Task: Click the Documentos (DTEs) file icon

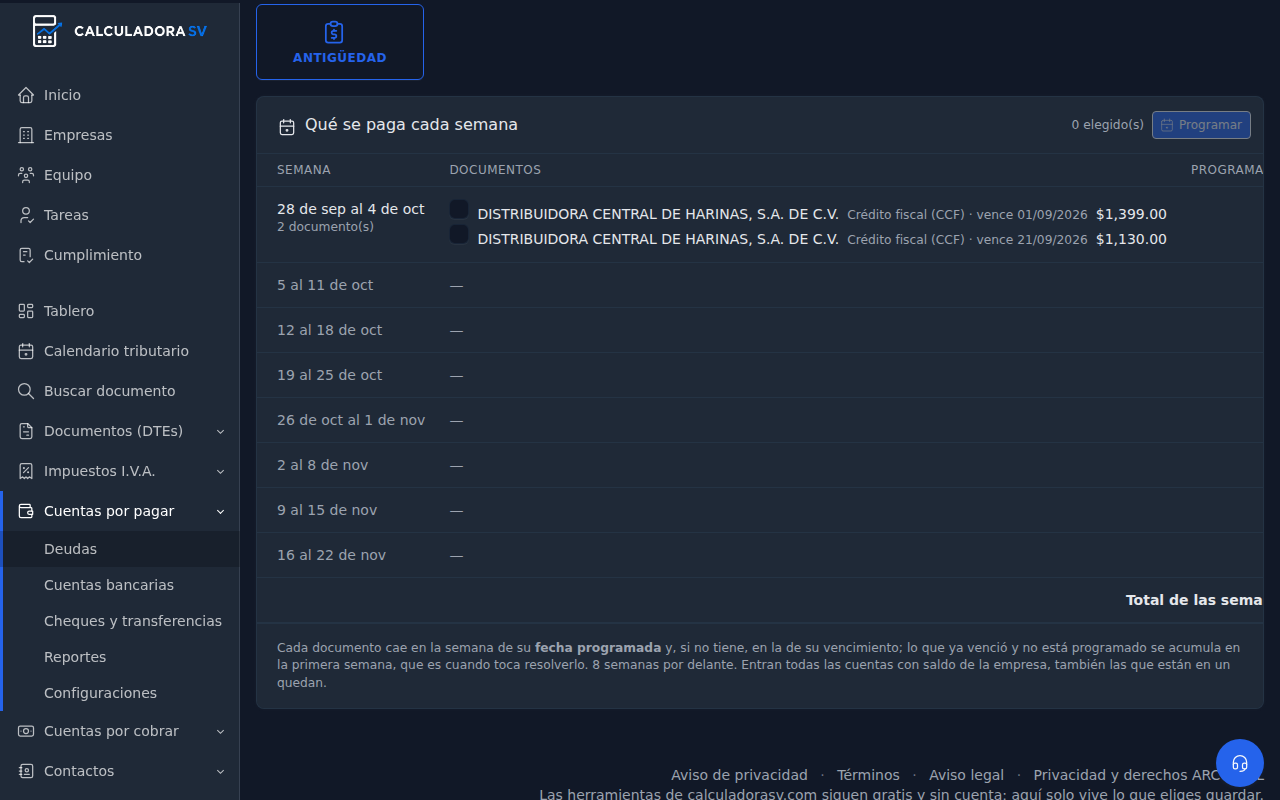Action: click(26, 431)
